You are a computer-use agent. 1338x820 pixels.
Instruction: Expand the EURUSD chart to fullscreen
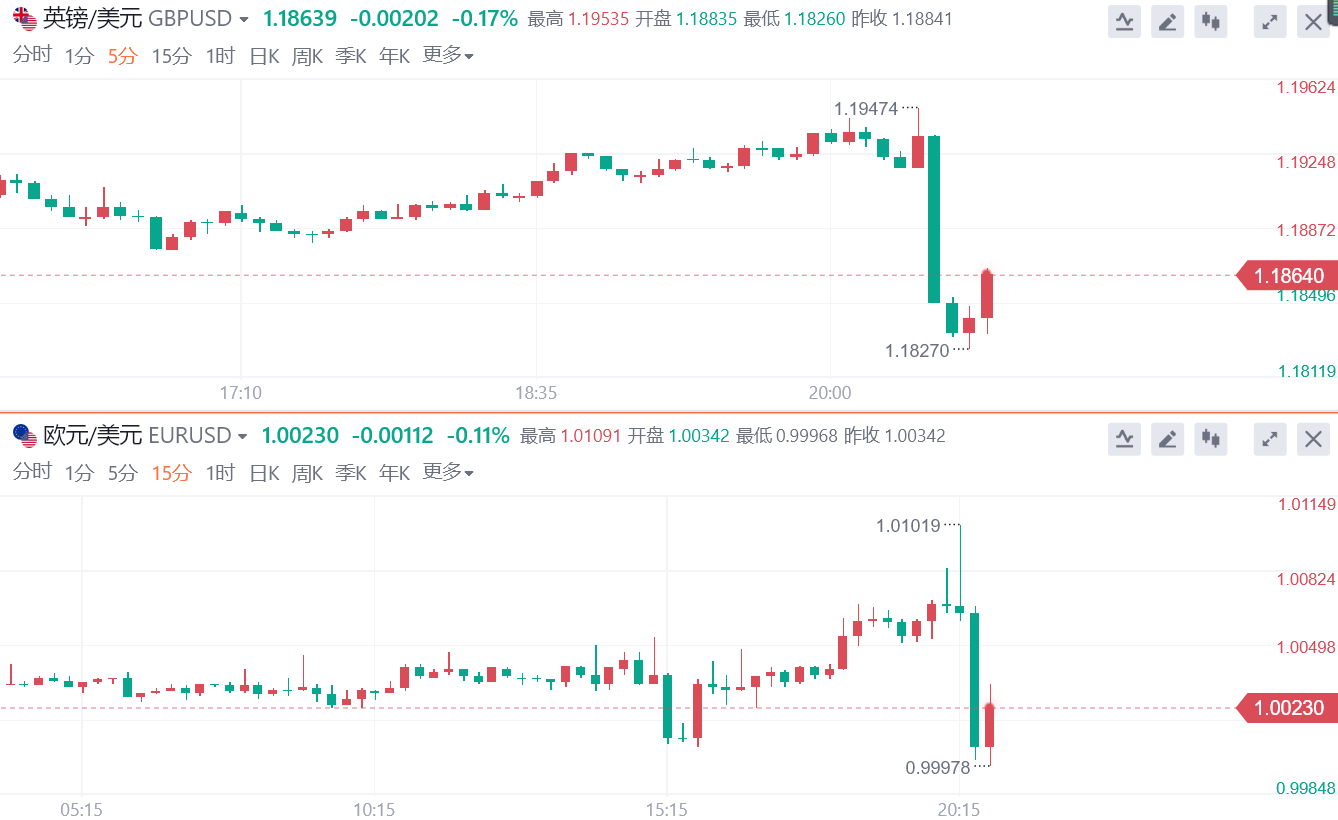pos(1270,438)
